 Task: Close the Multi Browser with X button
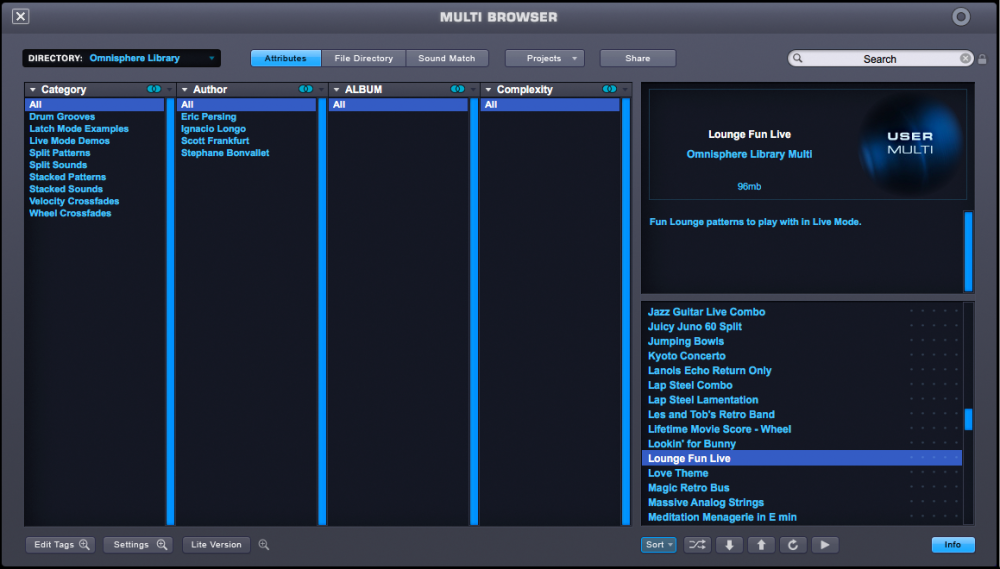coord(20,17)
